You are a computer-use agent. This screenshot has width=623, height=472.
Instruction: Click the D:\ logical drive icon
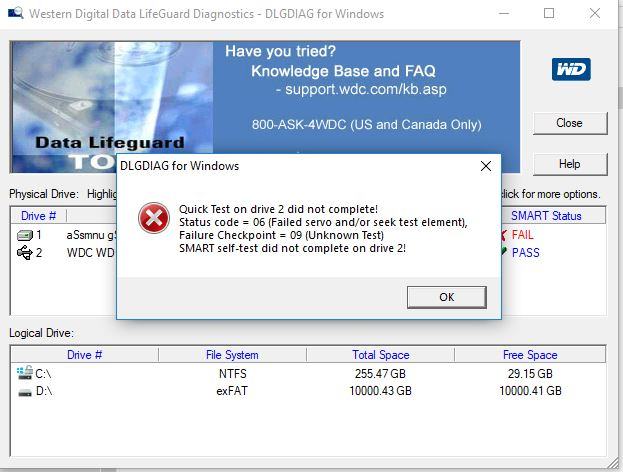[x=25, y=393]
